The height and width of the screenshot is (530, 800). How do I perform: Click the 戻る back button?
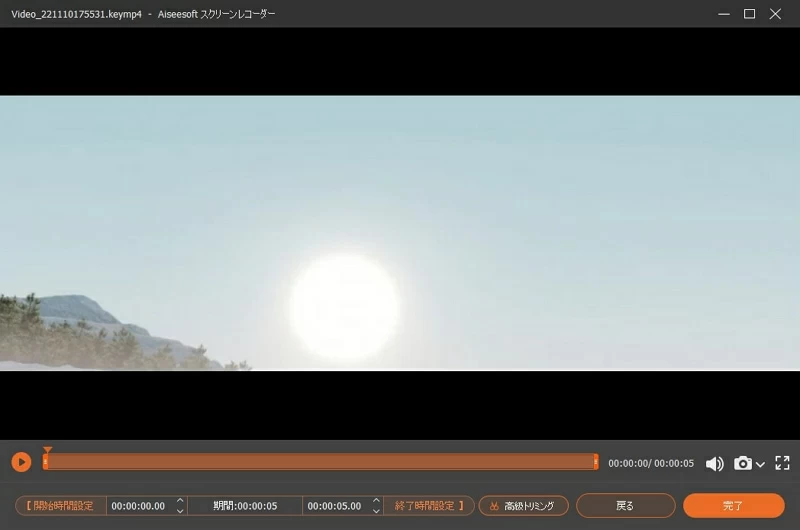(625, 506)
